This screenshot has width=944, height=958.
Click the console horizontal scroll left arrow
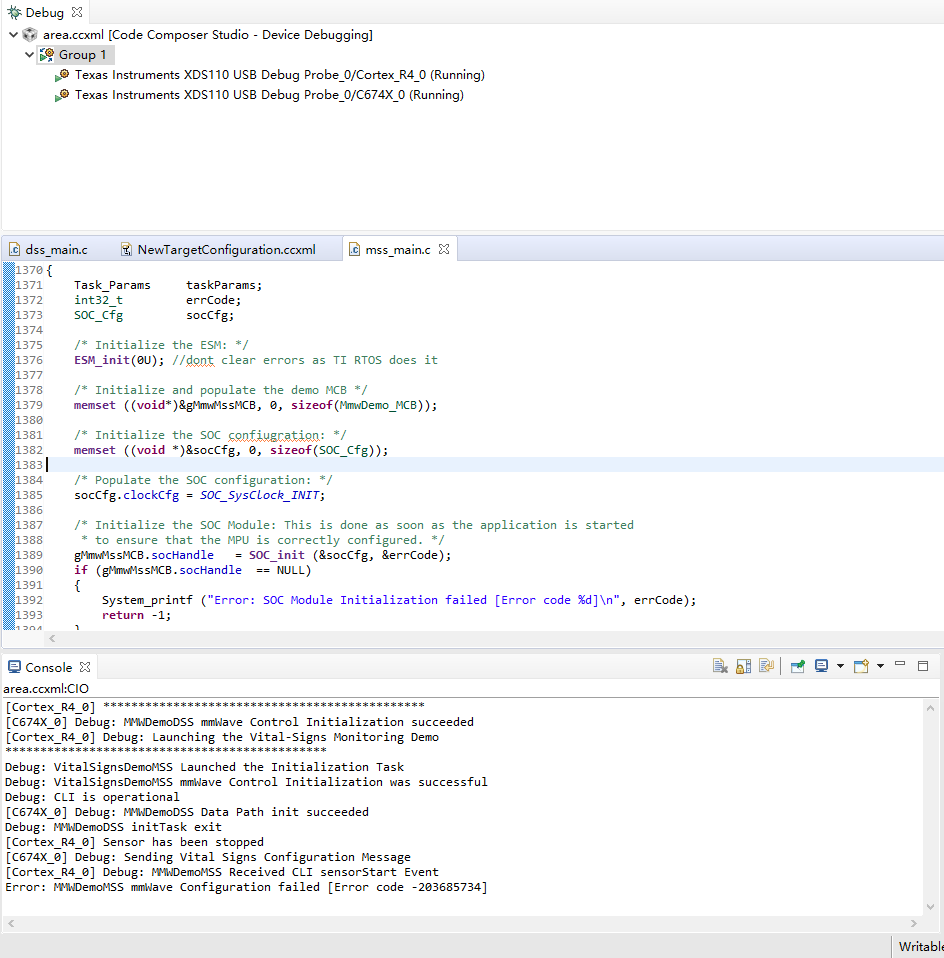[x=10, y=923]
